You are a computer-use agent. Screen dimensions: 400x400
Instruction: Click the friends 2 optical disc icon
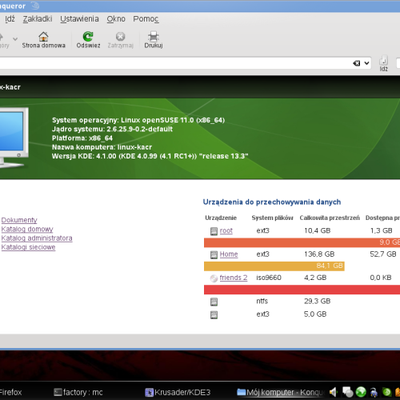pyautogui.click(x=214, y=278)
